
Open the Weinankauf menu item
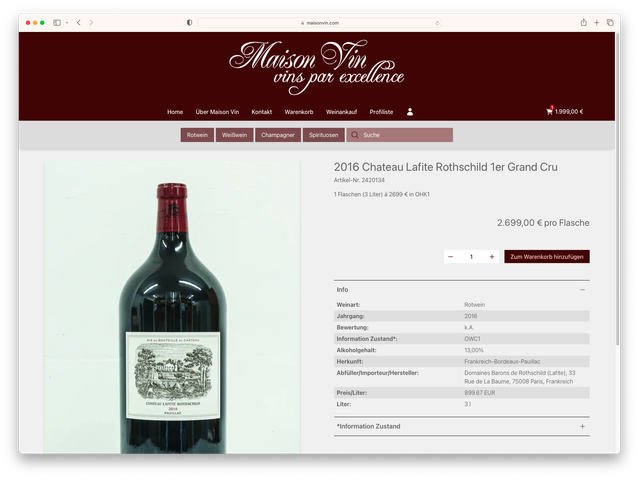(x=341, y=112)
